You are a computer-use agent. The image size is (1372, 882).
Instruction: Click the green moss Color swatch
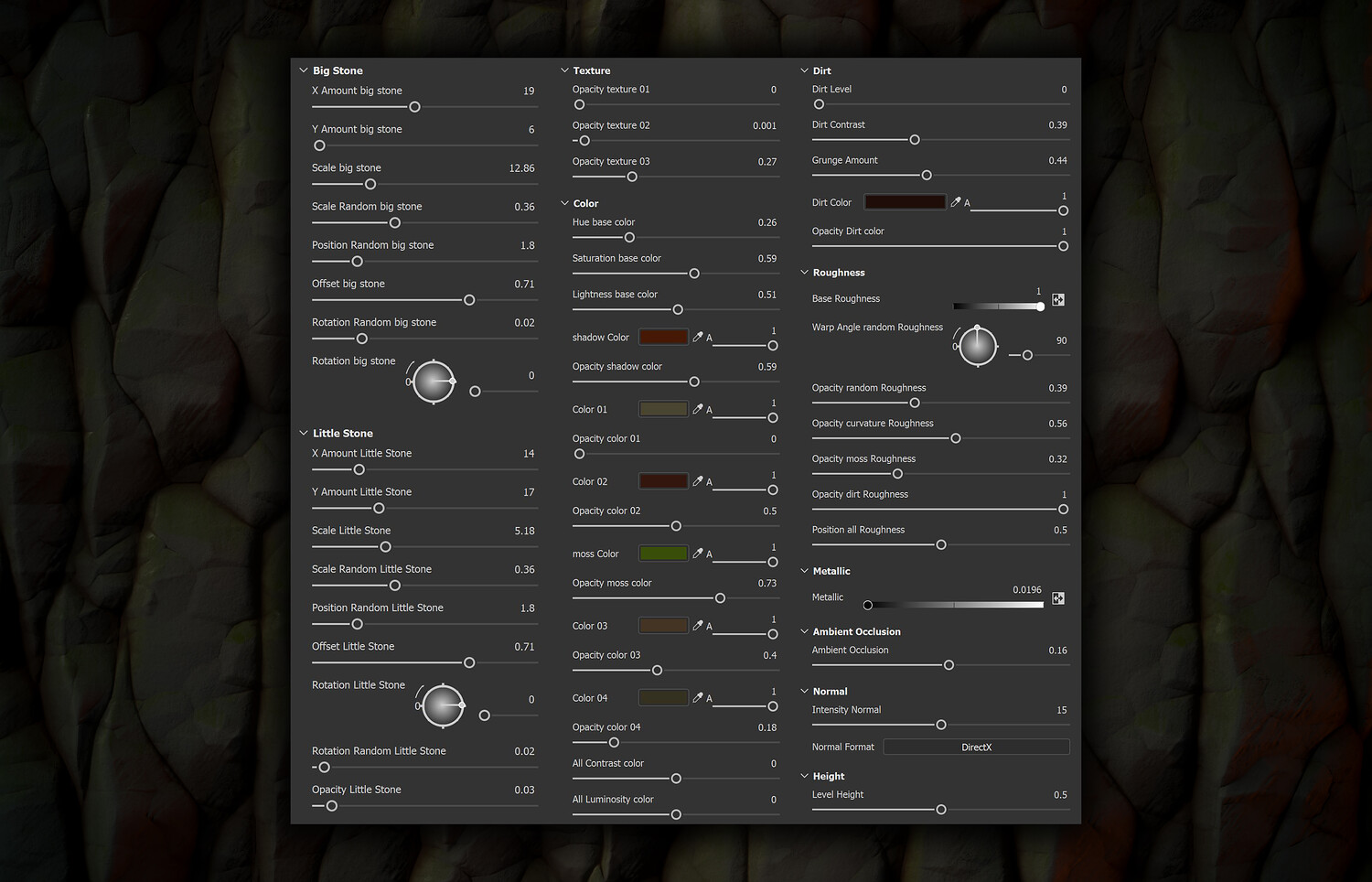pos(663,554)
